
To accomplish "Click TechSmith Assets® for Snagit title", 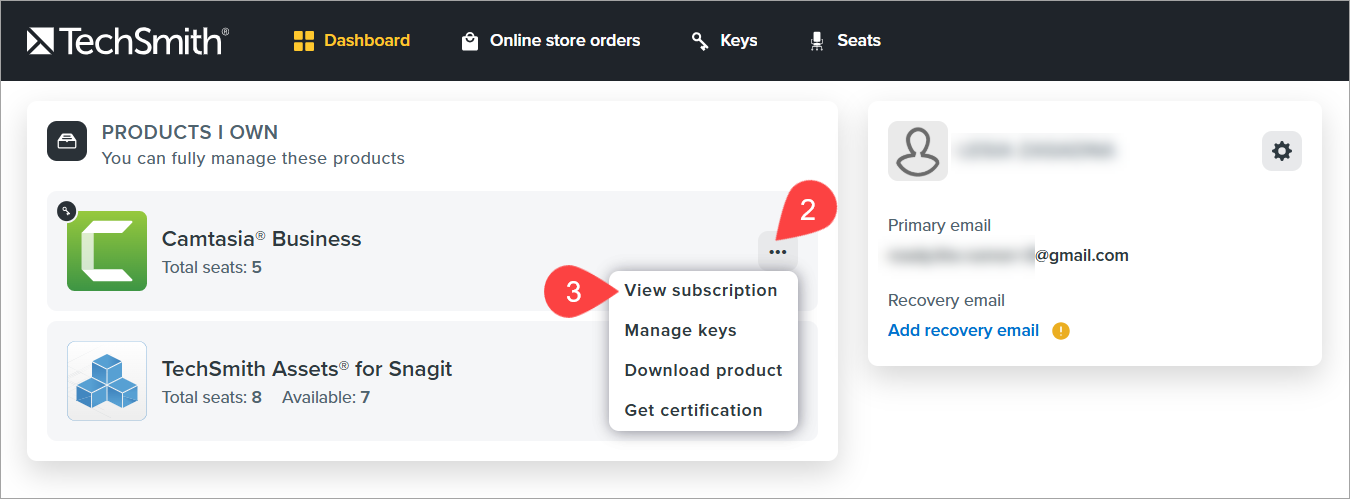I will pyautogui.click(x=307, y=369).
